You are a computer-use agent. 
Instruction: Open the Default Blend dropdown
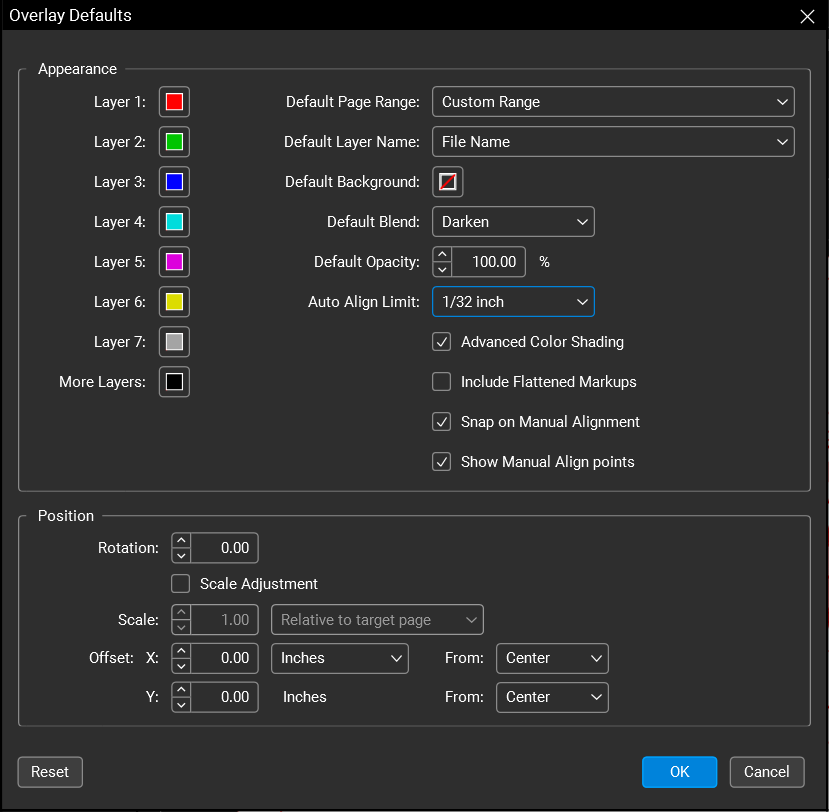(x=513, y=222)
